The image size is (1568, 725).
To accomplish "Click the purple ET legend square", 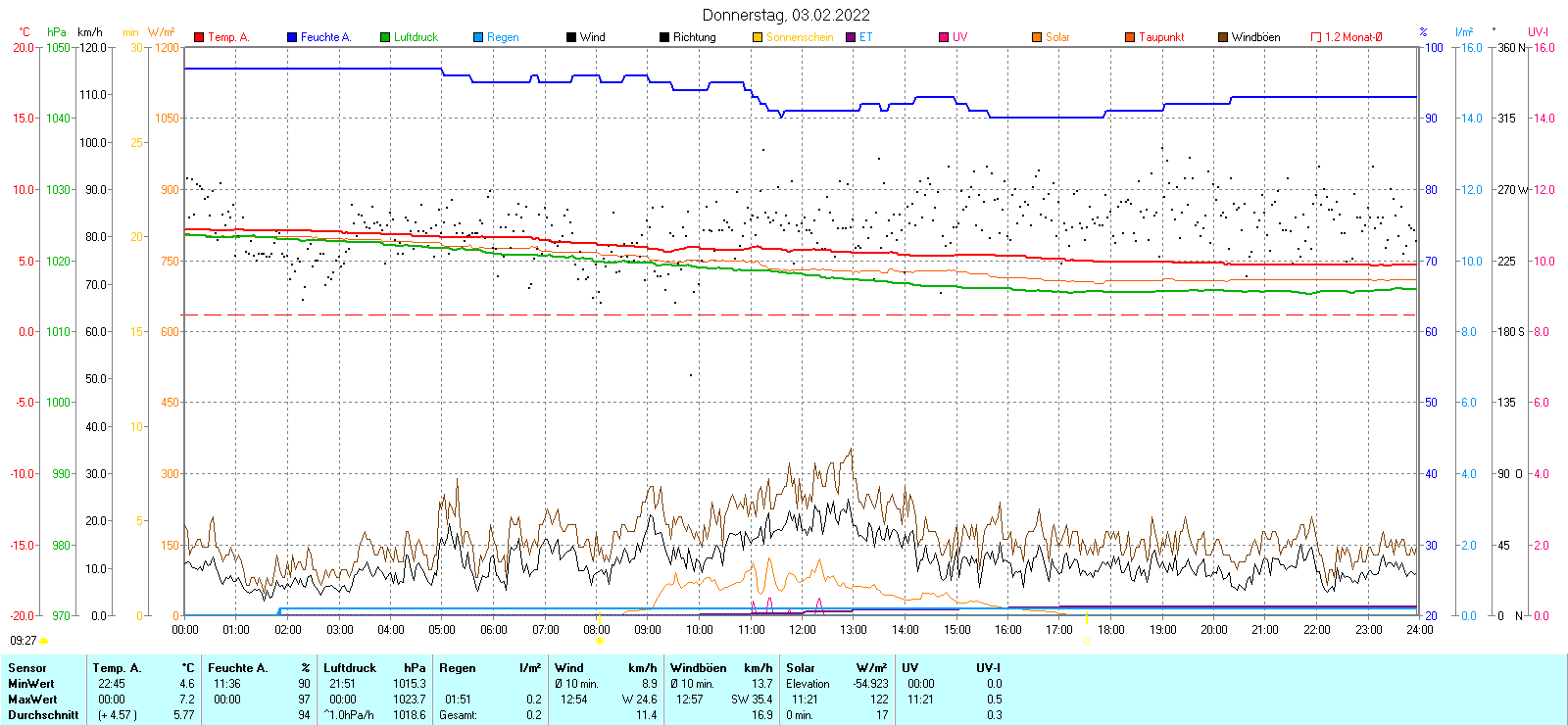I will pos(851,37).
